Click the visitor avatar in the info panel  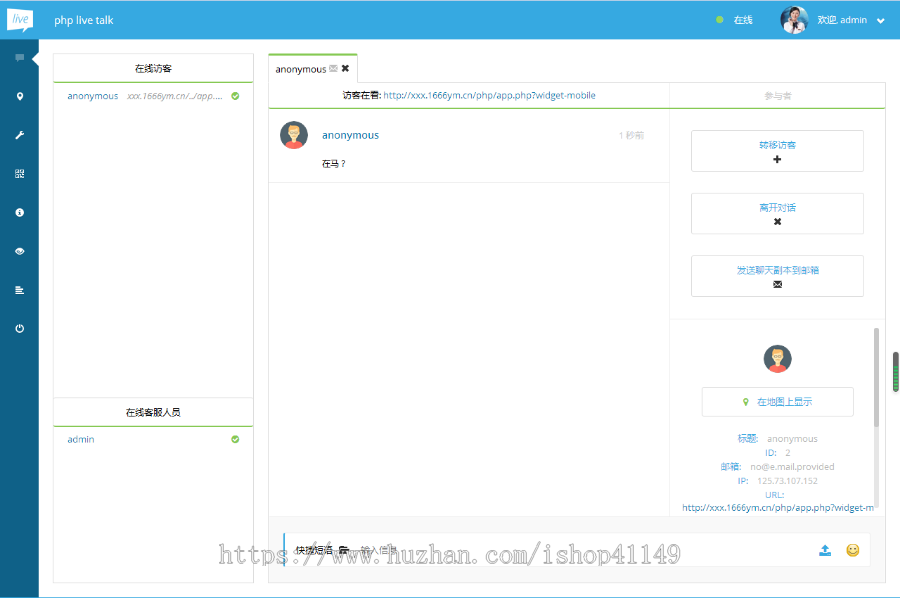[777, 359]
